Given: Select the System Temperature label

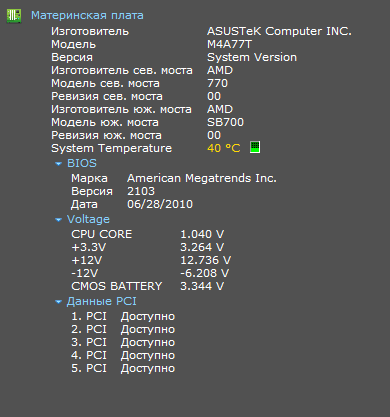Looking at the screenshot, I should click(x=111, y=148).
